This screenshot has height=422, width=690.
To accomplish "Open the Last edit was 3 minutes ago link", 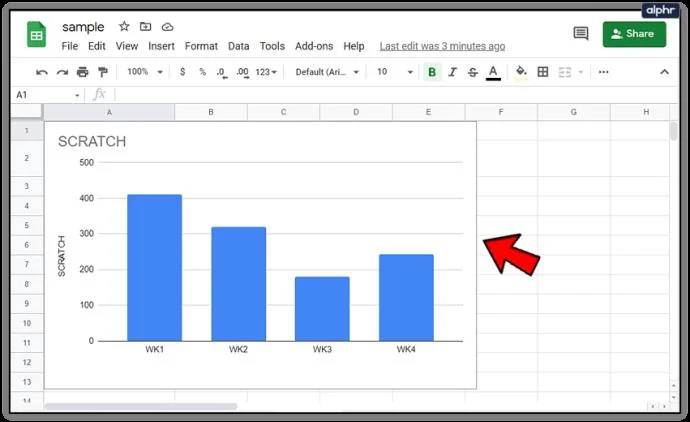I will coord(442,46).
